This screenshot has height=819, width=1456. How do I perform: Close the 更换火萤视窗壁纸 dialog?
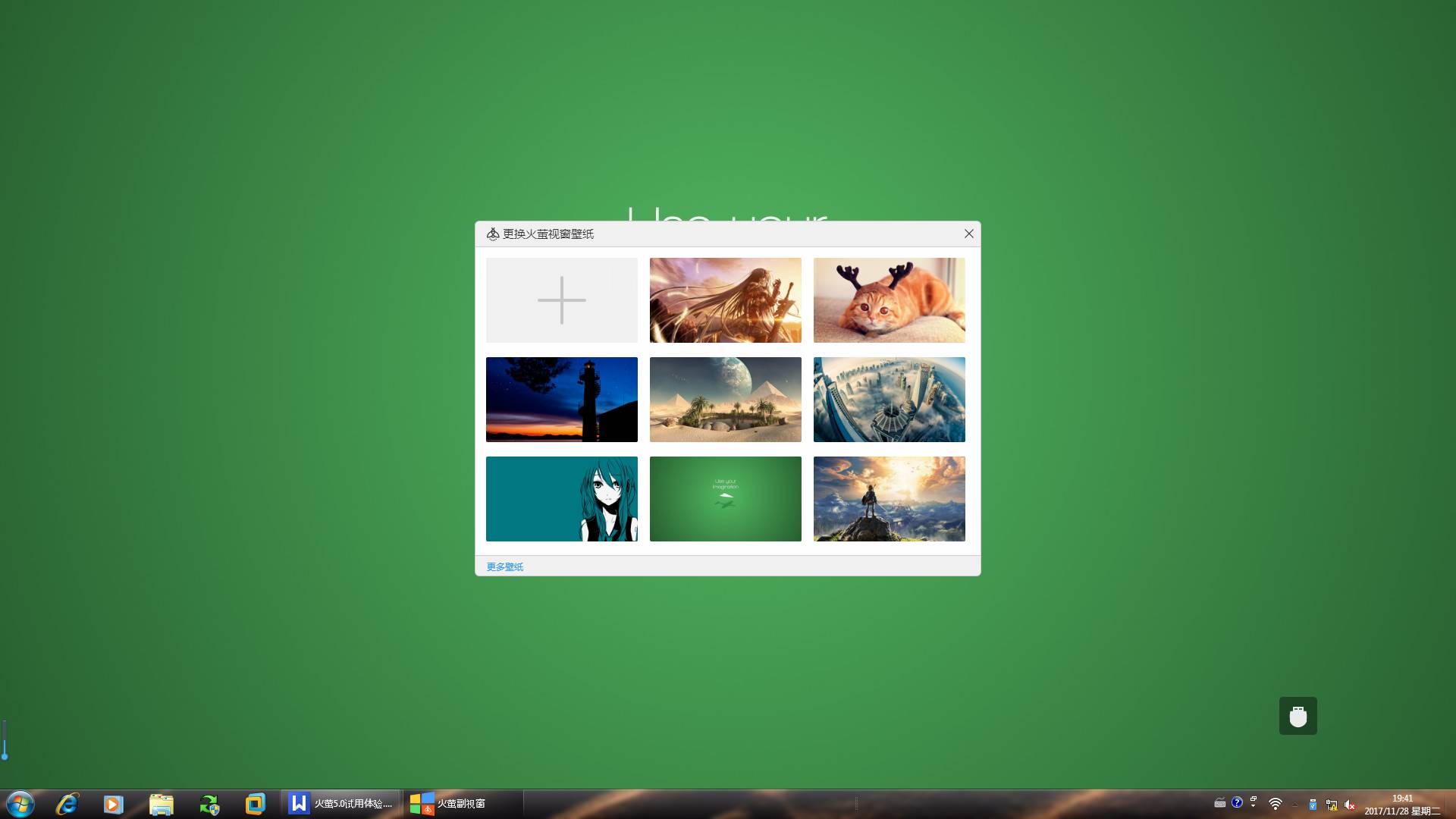968,234
